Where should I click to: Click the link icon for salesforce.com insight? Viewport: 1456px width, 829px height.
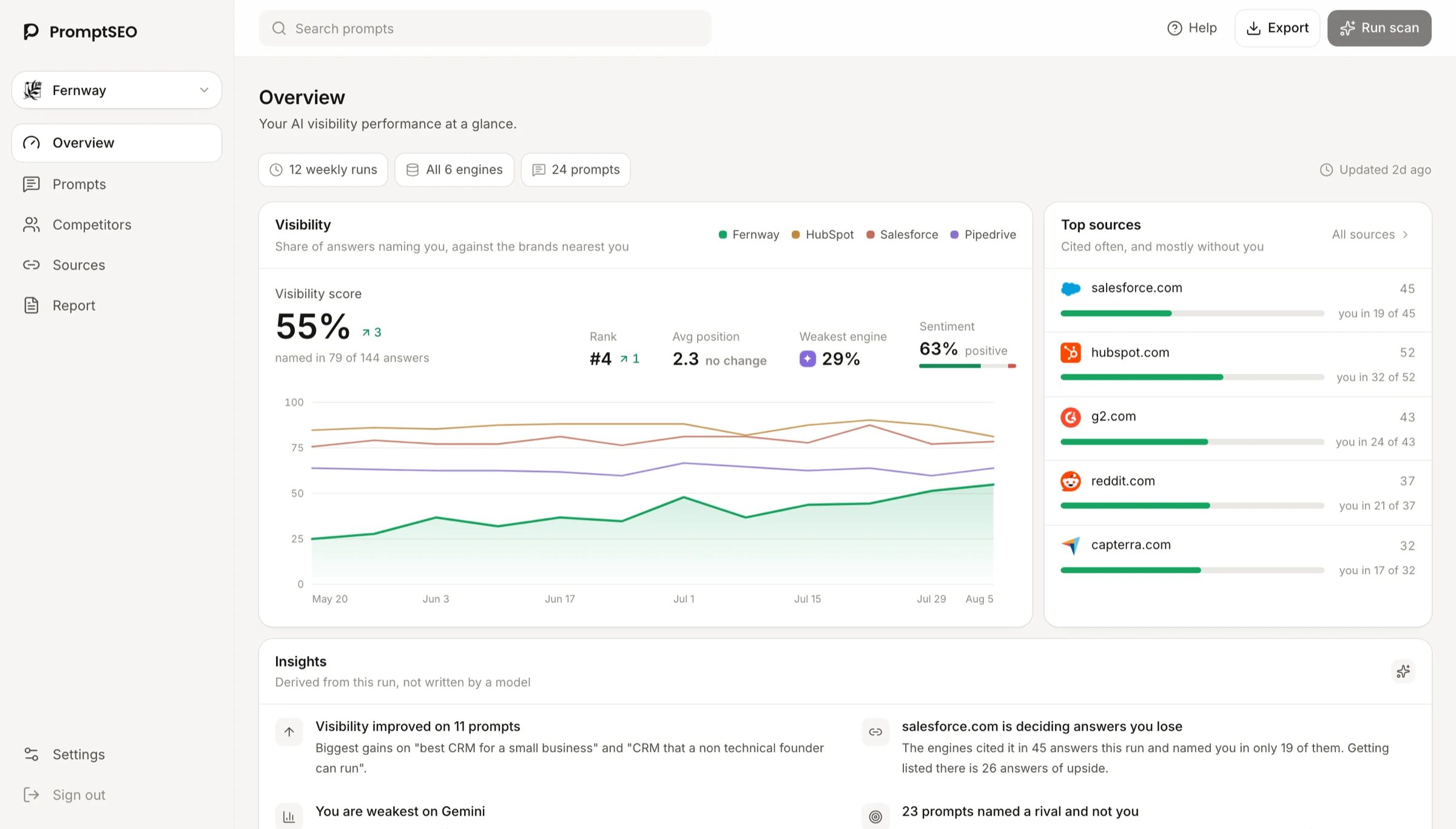pos(875,732)
